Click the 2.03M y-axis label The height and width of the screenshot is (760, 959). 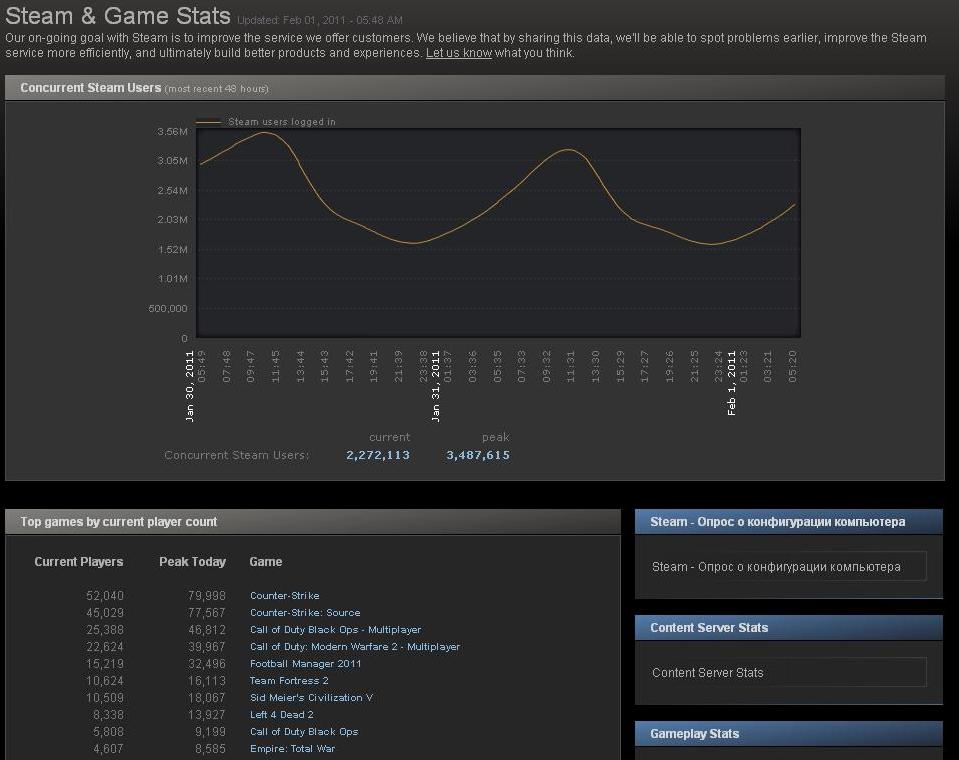coord(172,220)
